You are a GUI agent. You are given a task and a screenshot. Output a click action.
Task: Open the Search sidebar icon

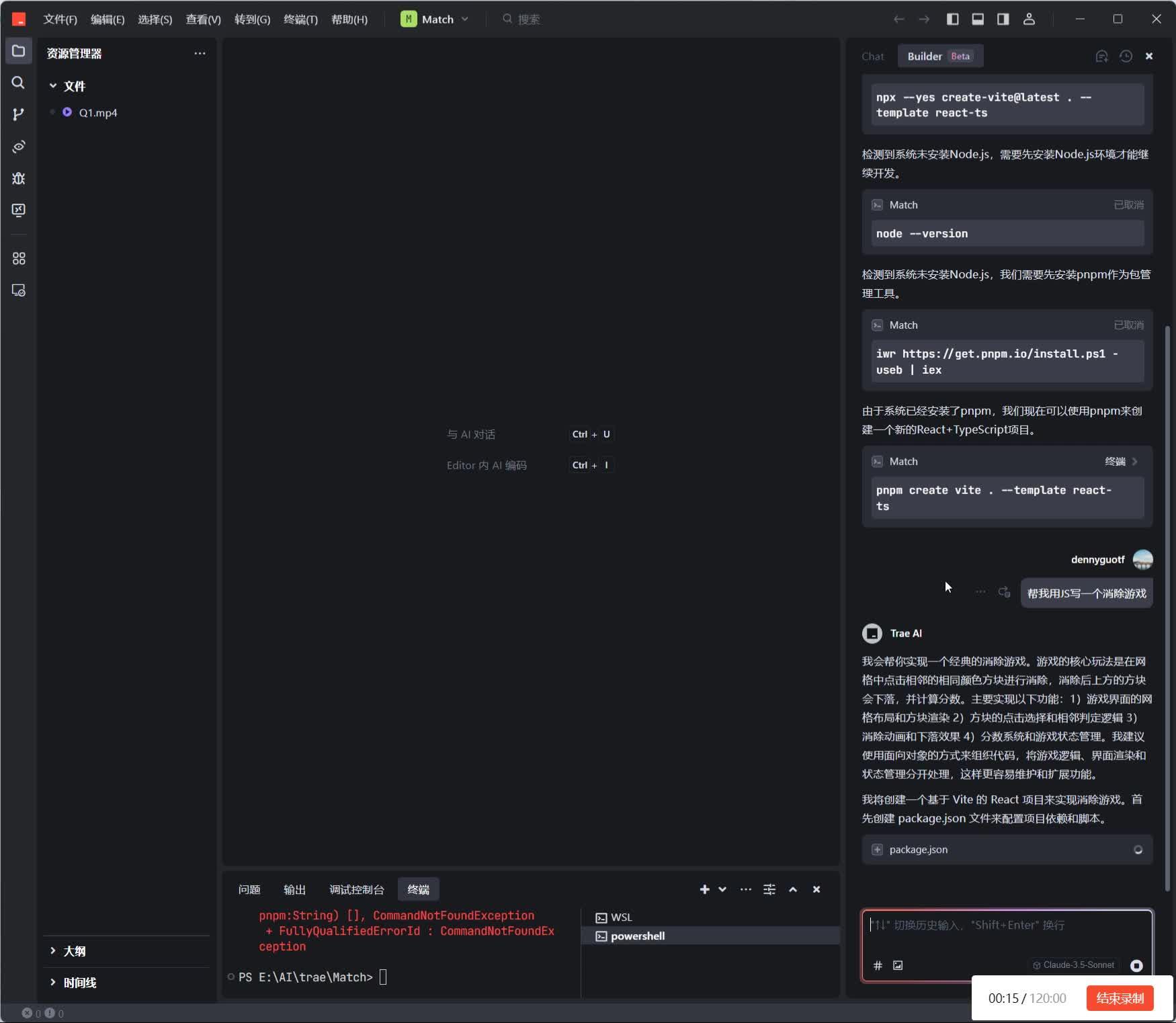point(18,83)
